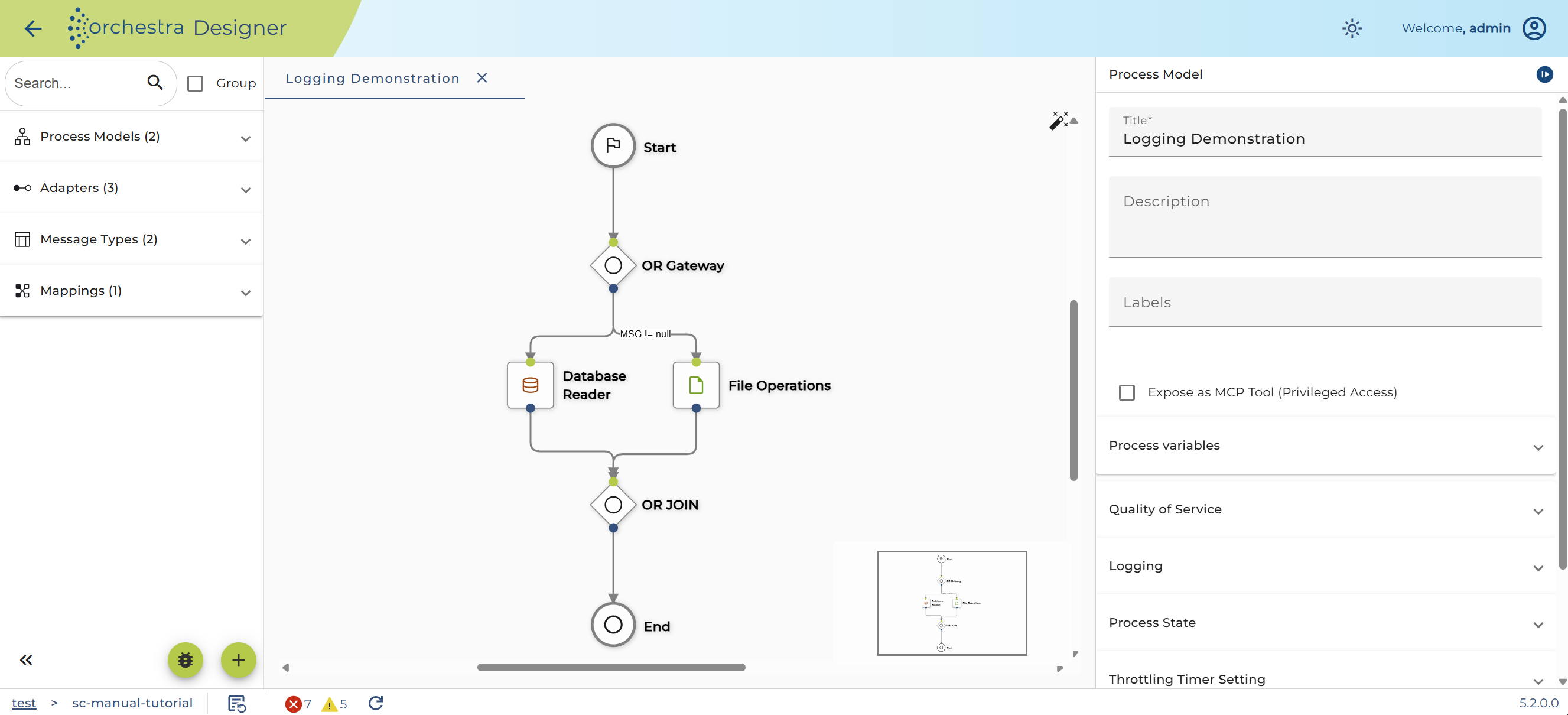The height and width of the screenshot is (715, 1568).
Task: Click the green bug debug button
Action: (185, 659)
